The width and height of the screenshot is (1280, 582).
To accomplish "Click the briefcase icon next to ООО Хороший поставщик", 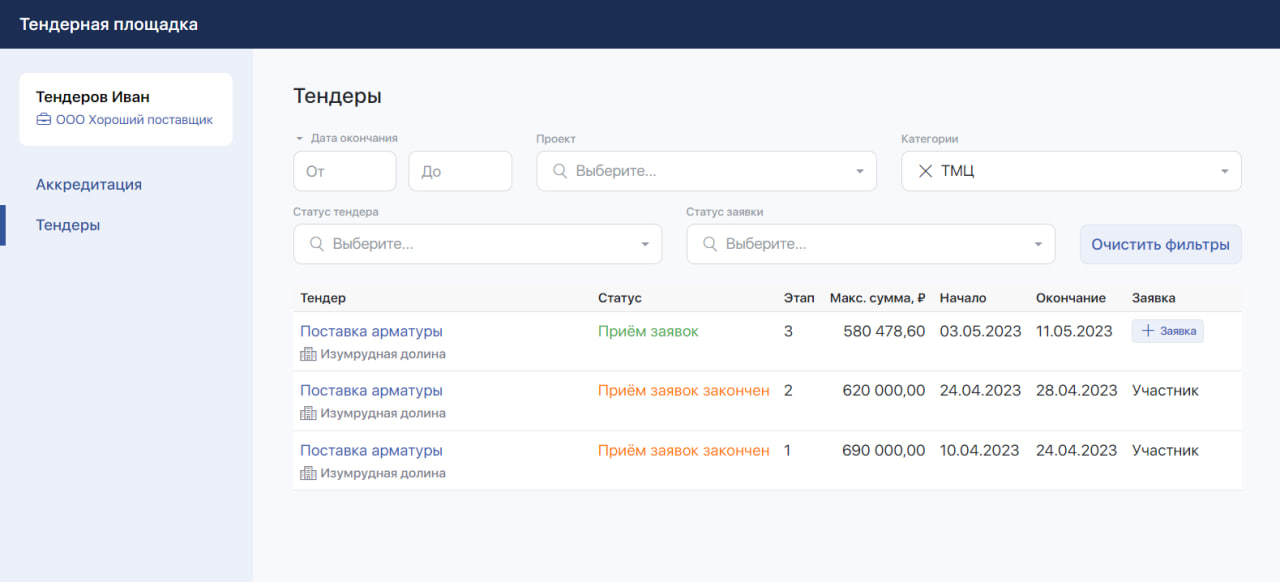I will click(43, 120).
